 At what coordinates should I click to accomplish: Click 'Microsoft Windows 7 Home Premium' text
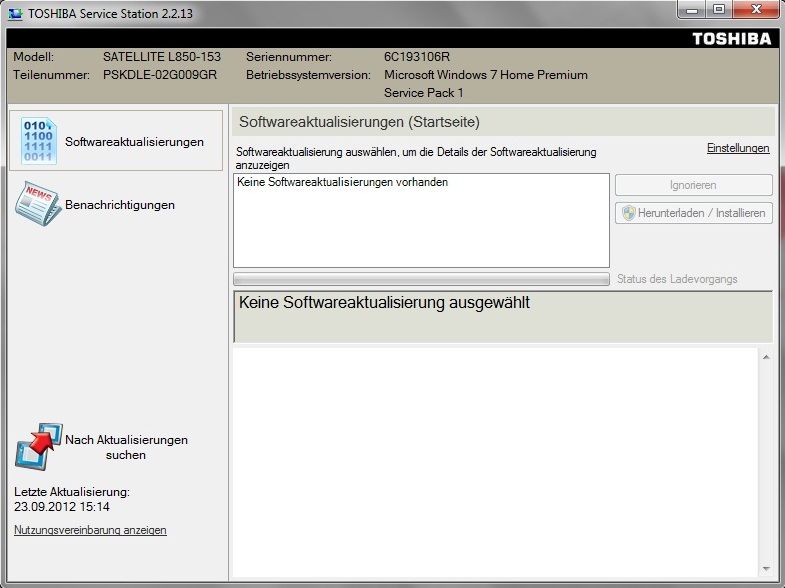(486, 75)
